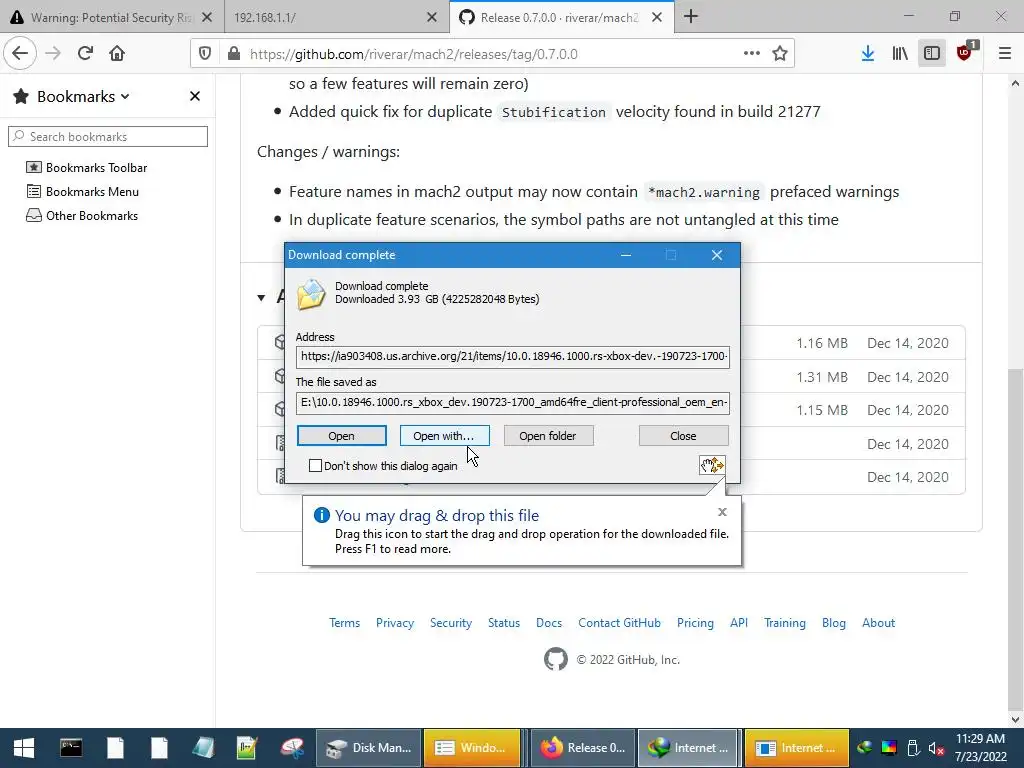Open the Firefox hamburger menu
Viewport: 1024px width, 768px height.
coord(1005,54)
